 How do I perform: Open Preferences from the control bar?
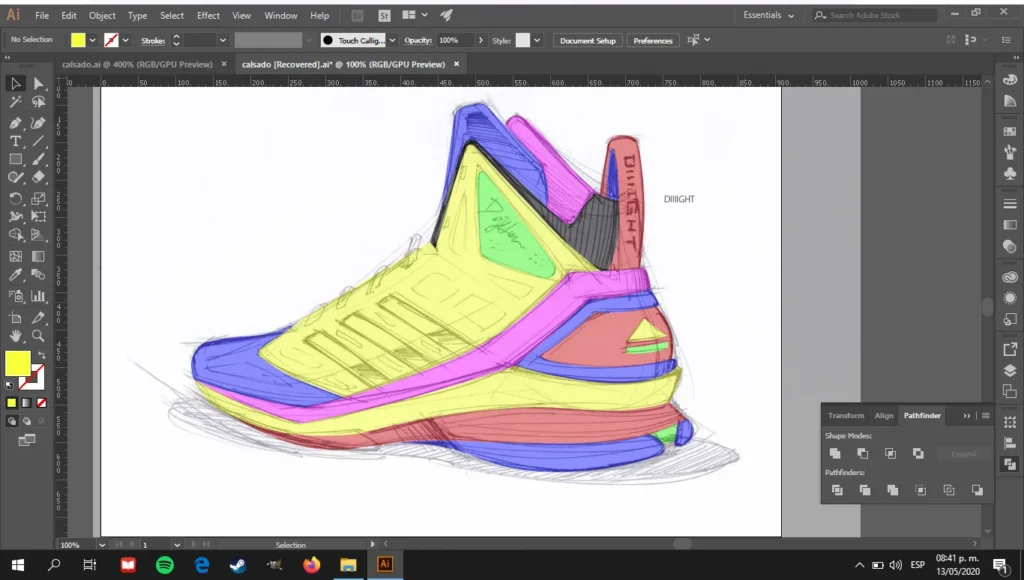point(653,40)
